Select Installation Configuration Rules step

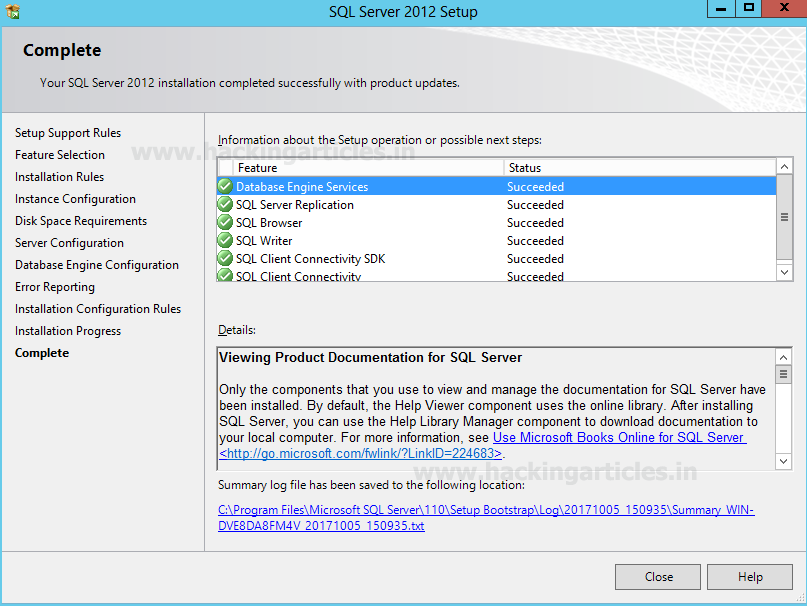[98, 309]
